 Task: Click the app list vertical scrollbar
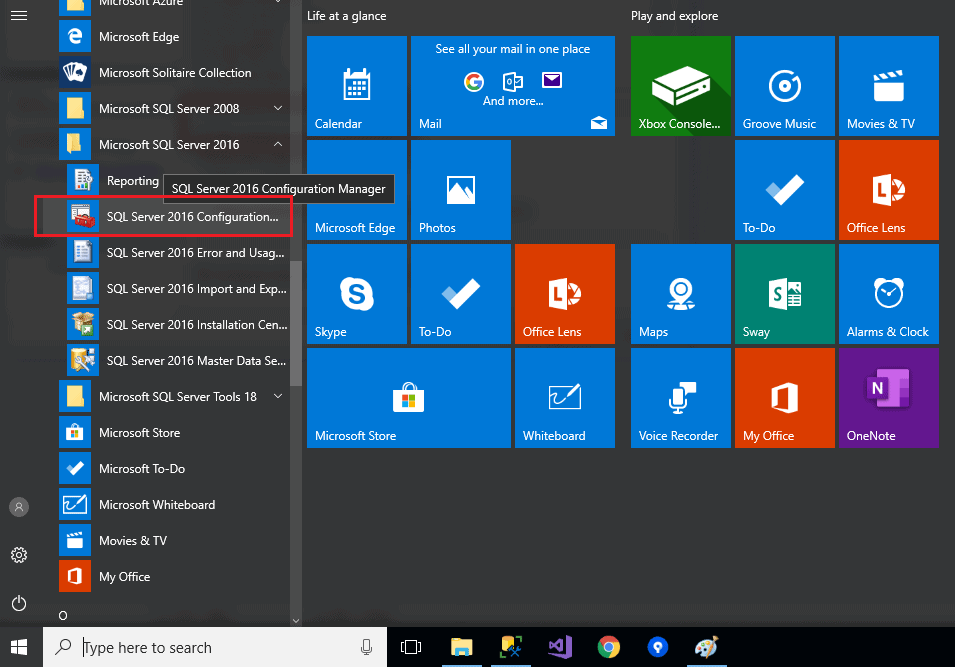click(x=295, y=323)
